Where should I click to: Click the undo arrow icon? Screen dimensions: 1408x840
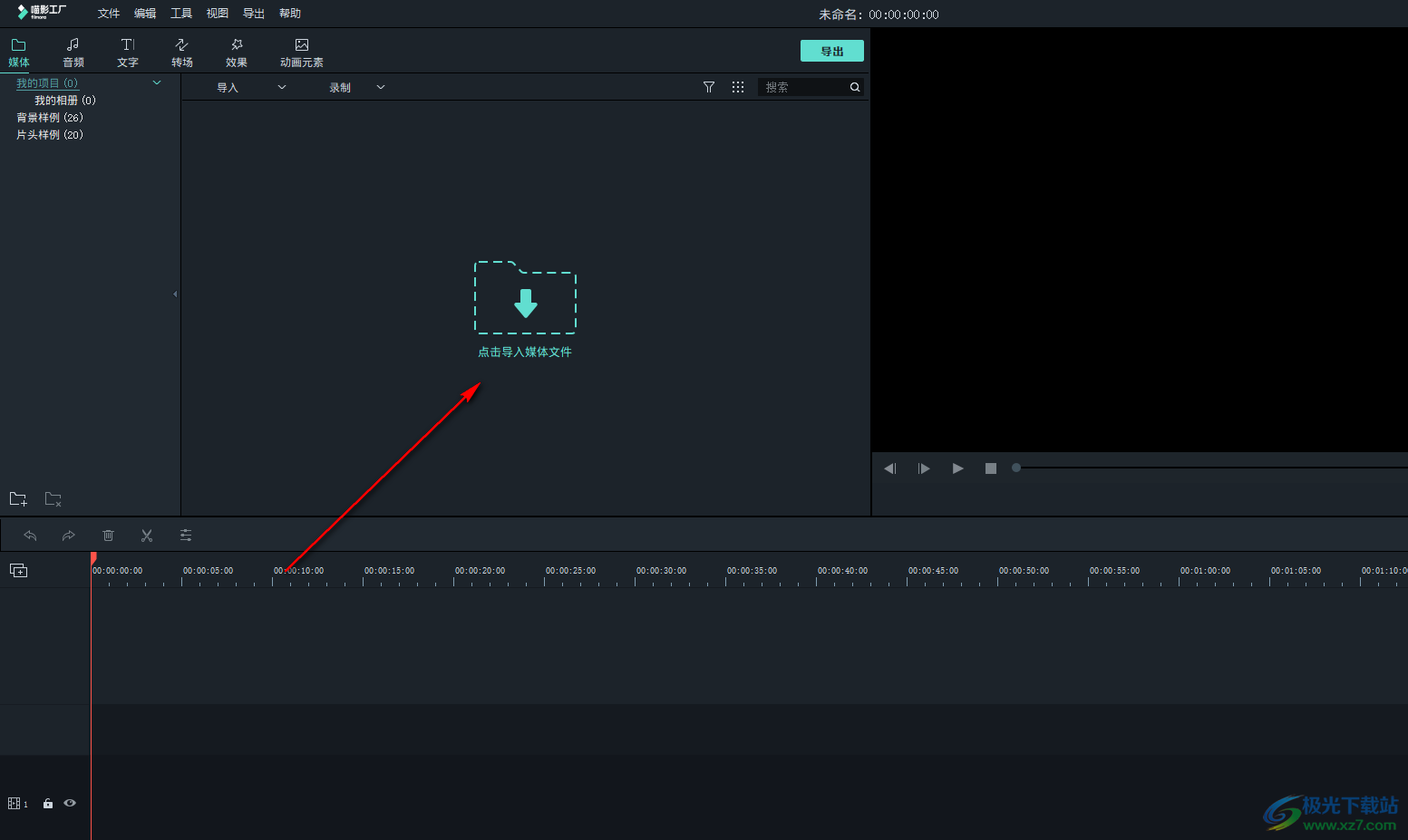[x=30, y=536]
